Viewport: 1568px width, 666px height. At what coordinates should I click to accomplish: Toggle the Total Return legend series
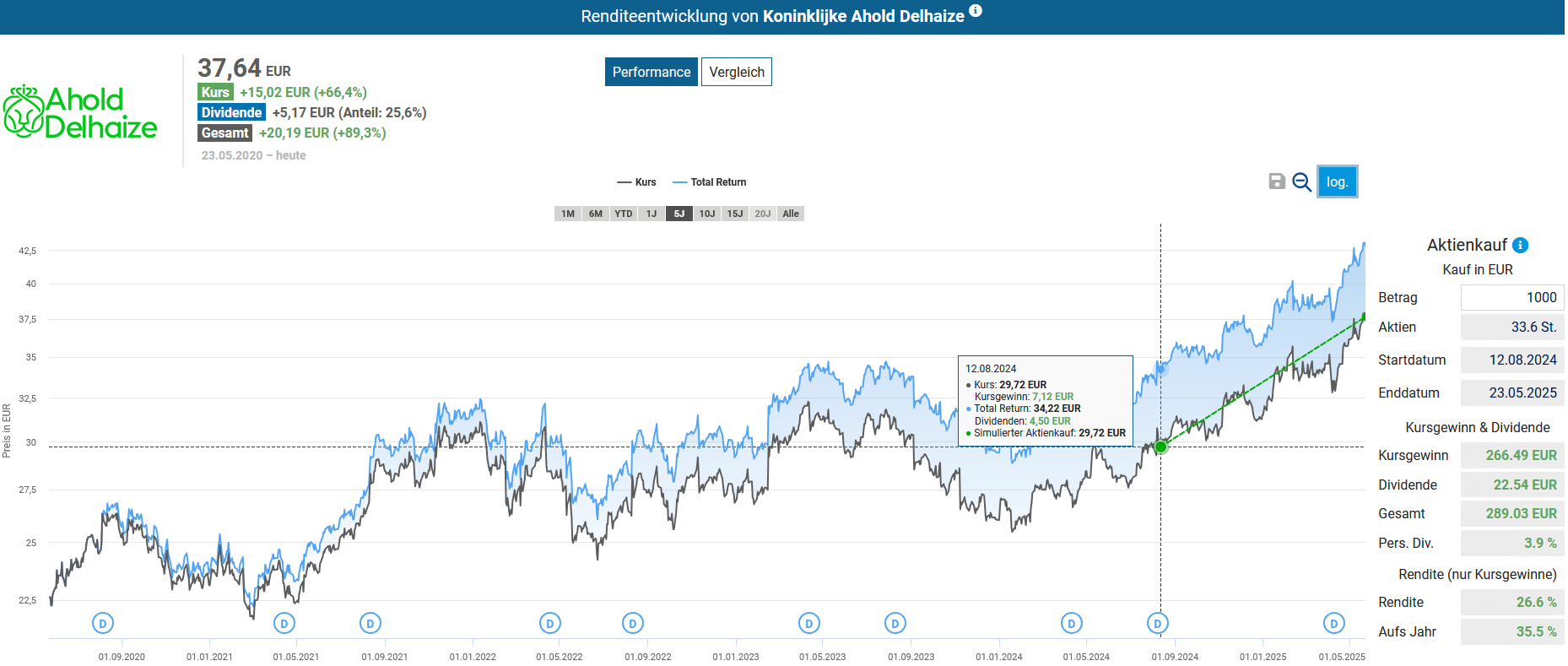point(710,182)
